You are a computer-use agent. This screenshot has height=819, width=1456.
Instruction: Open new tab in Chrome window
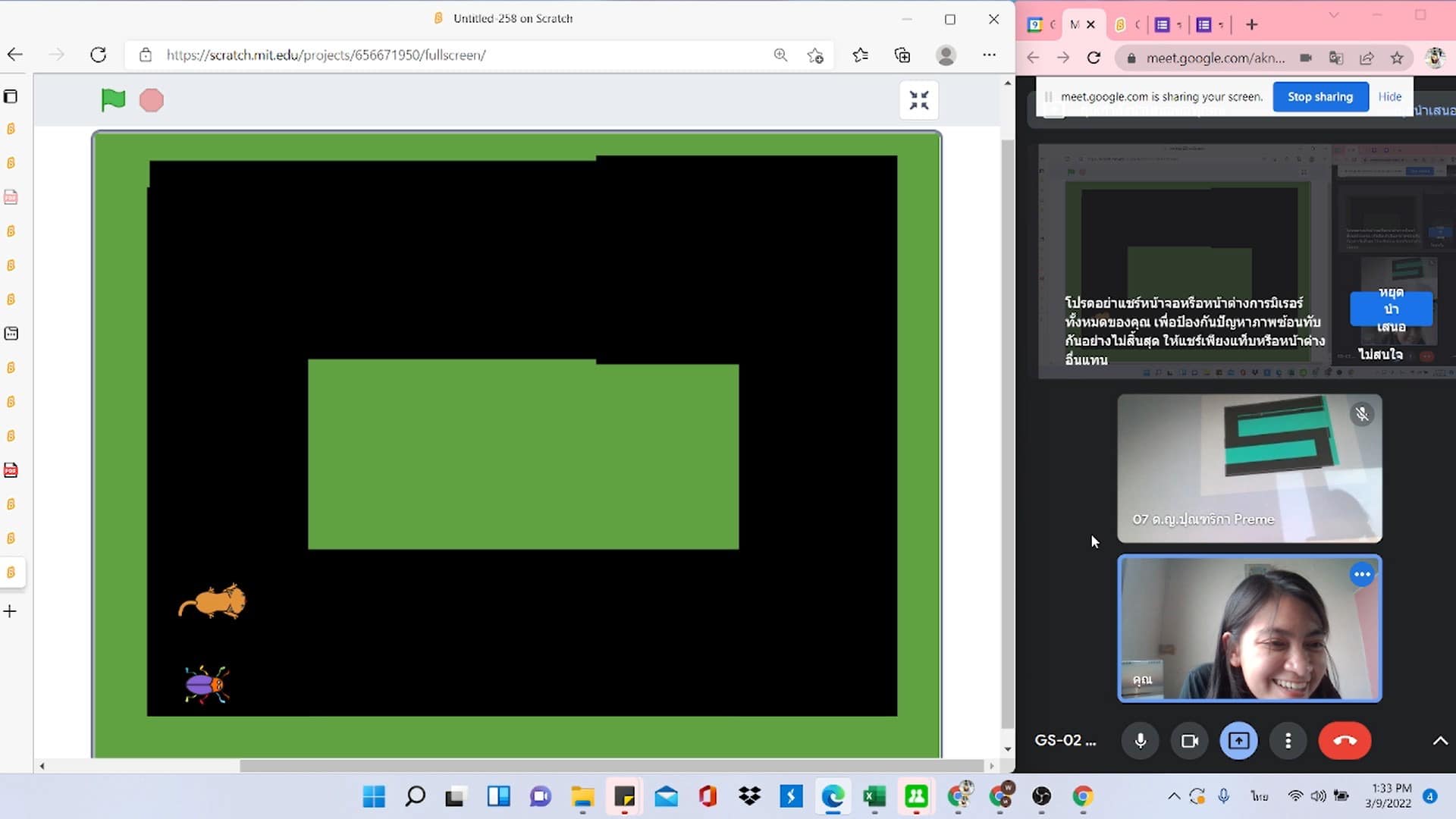coord(1252,25)
